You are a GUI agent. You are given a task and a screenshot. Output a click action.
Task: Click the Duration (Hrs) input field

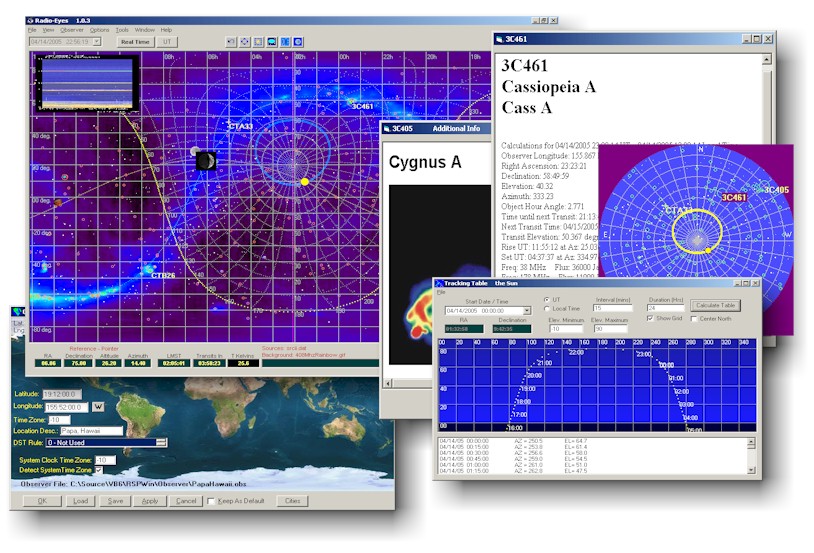click(666, 308)
